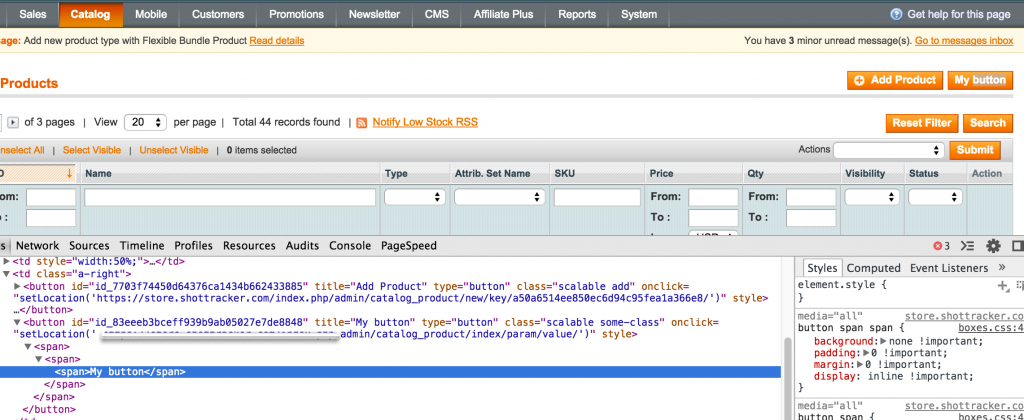Viewport: 1024px width, 420px height.
Task: Click the Select Visible link
Action: point(92,150)
